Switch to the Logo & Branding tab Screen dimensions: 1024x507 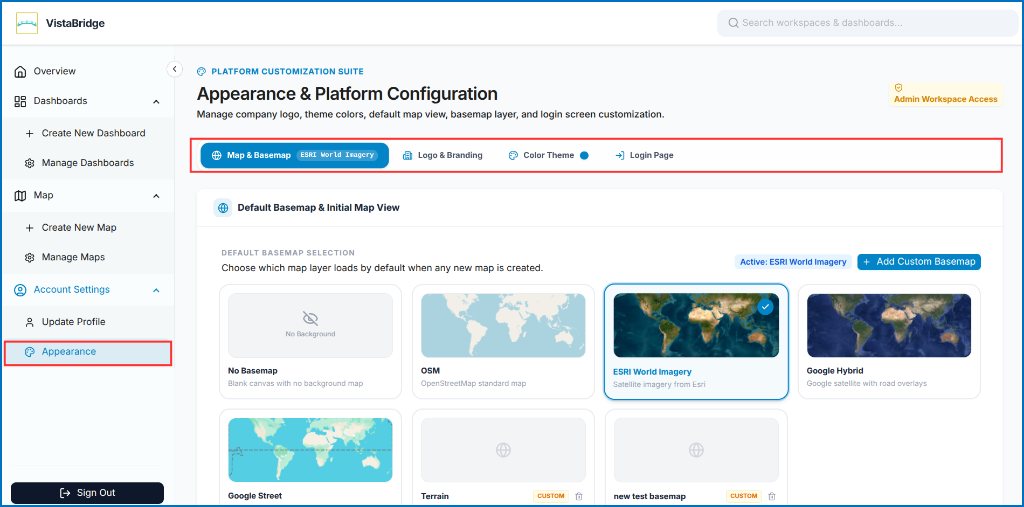(x=443, y=155)
